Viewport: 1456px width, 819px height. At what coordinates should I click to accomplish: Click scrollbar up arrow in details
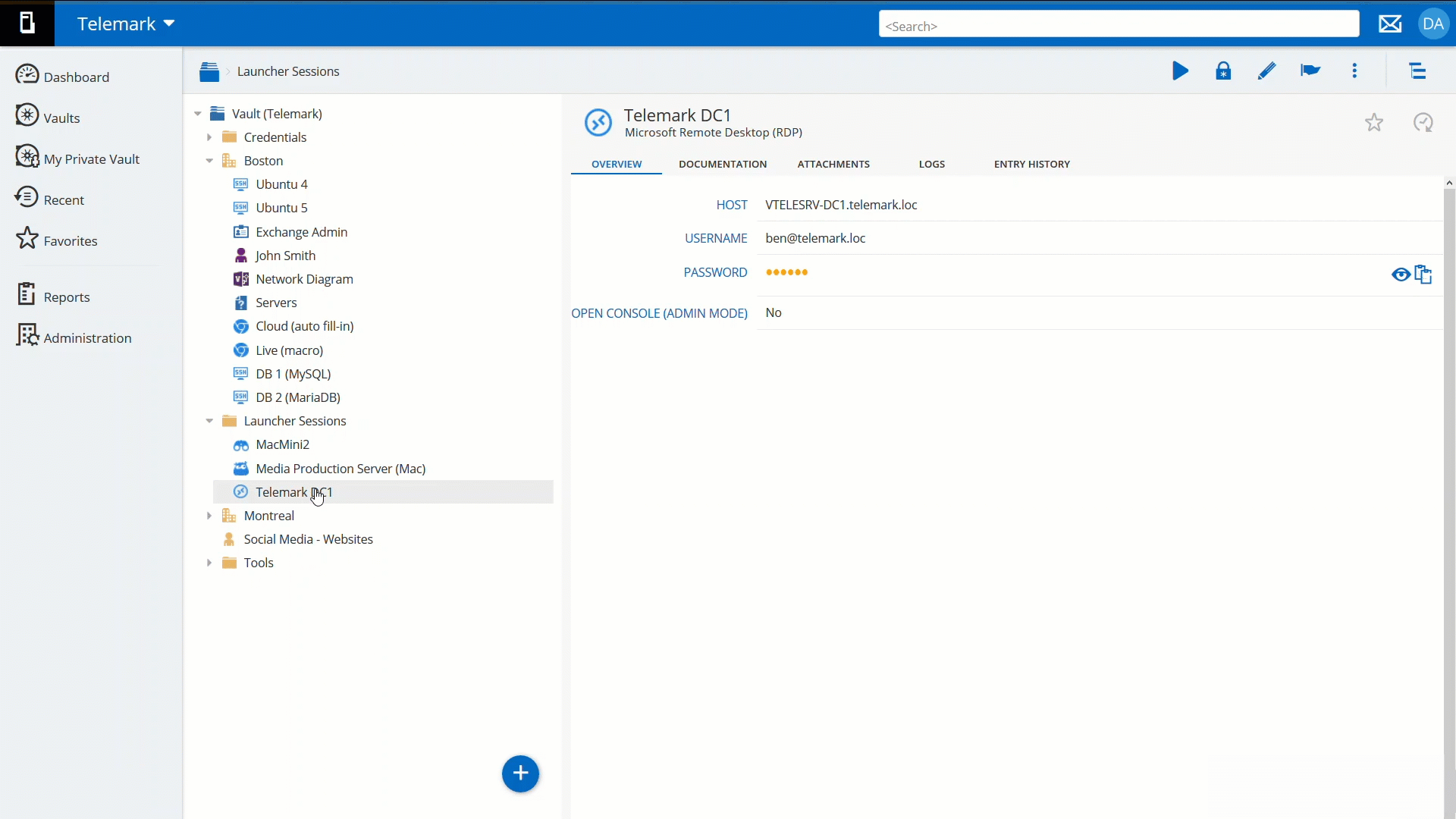tap(1449, 183)
